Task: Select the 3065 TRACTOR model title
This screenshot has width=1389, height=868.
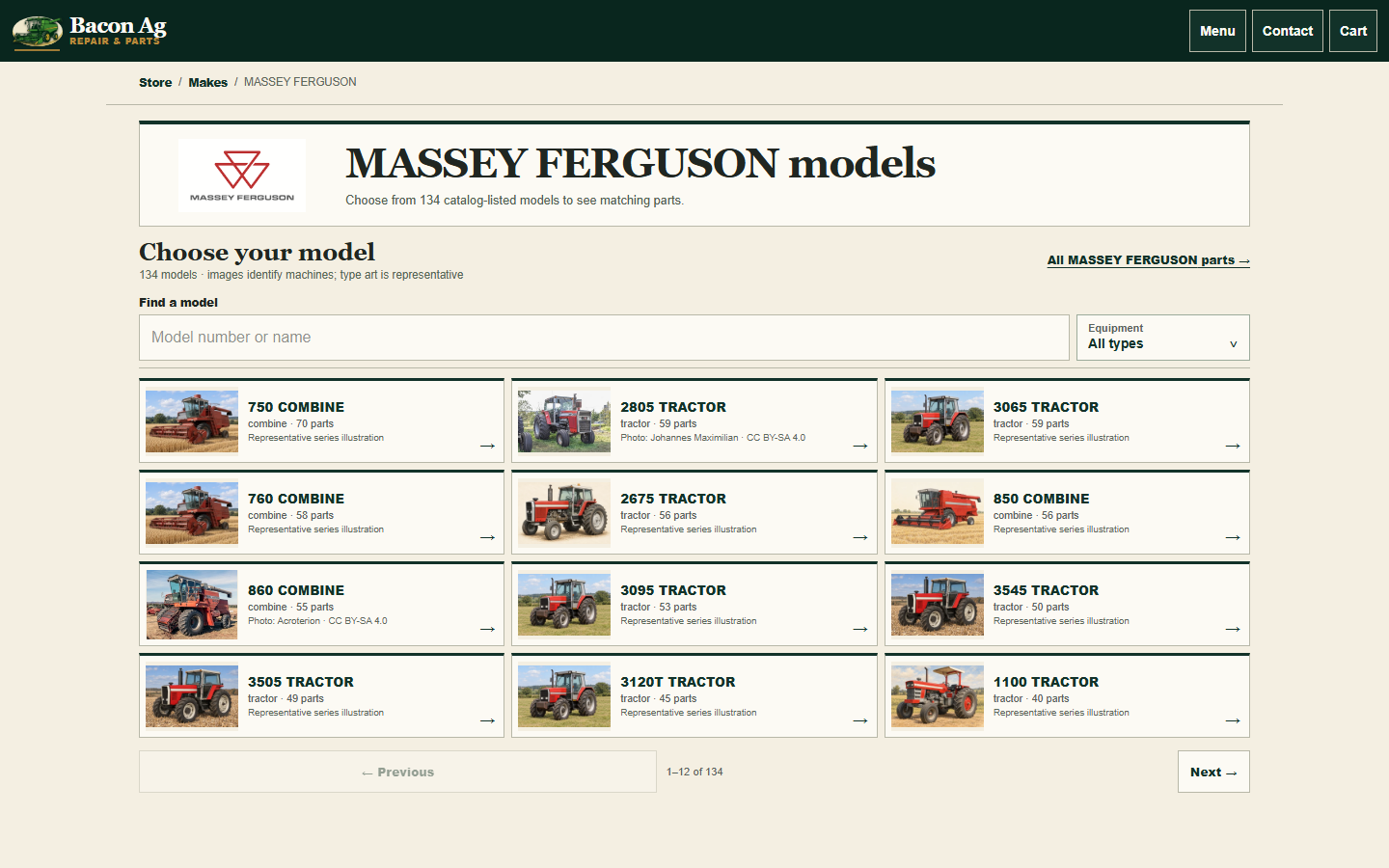Action: point(1046,407)
